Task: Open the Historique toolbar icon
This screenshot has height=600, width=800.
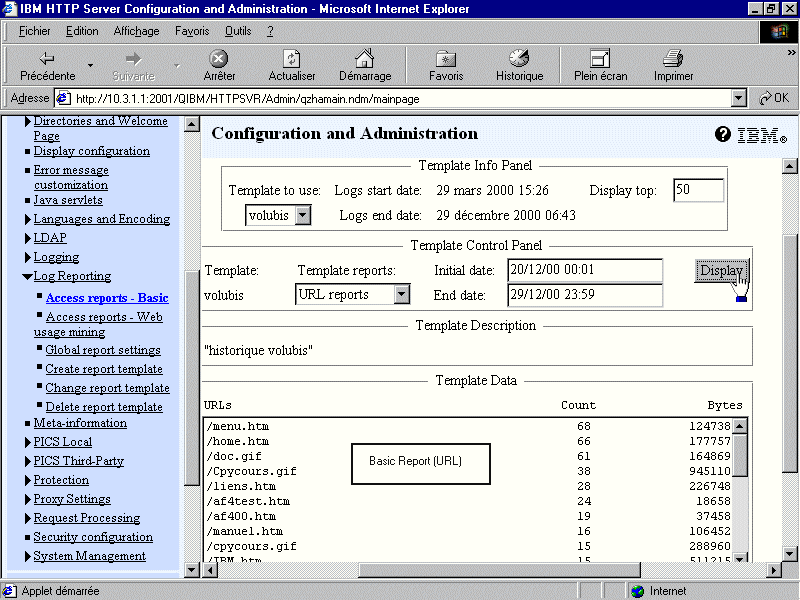Action: (x=519, y=58)
